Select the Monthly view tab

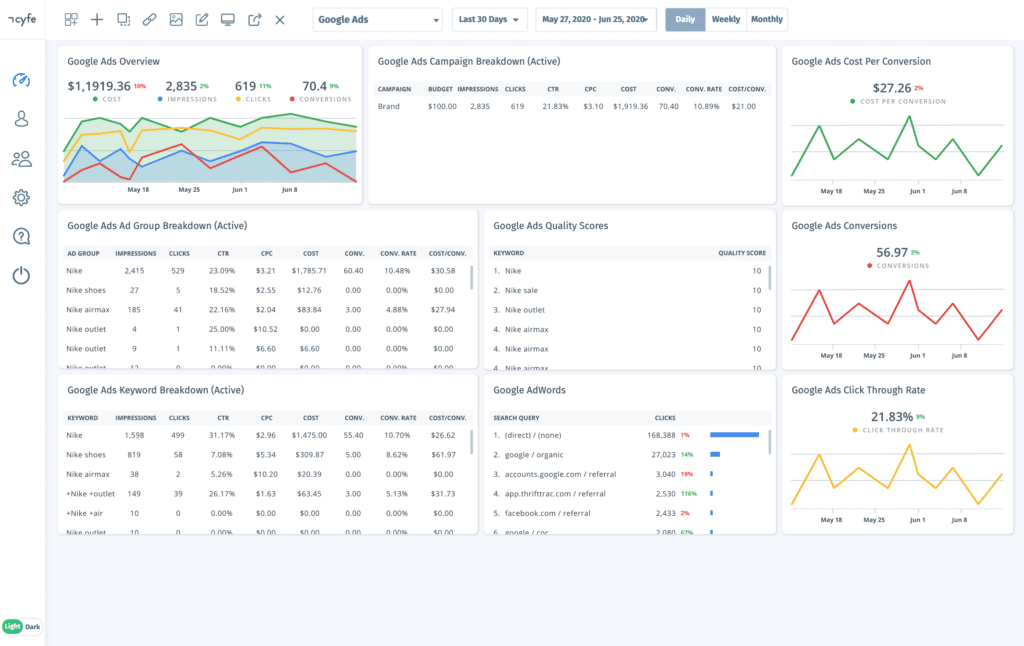767,20
